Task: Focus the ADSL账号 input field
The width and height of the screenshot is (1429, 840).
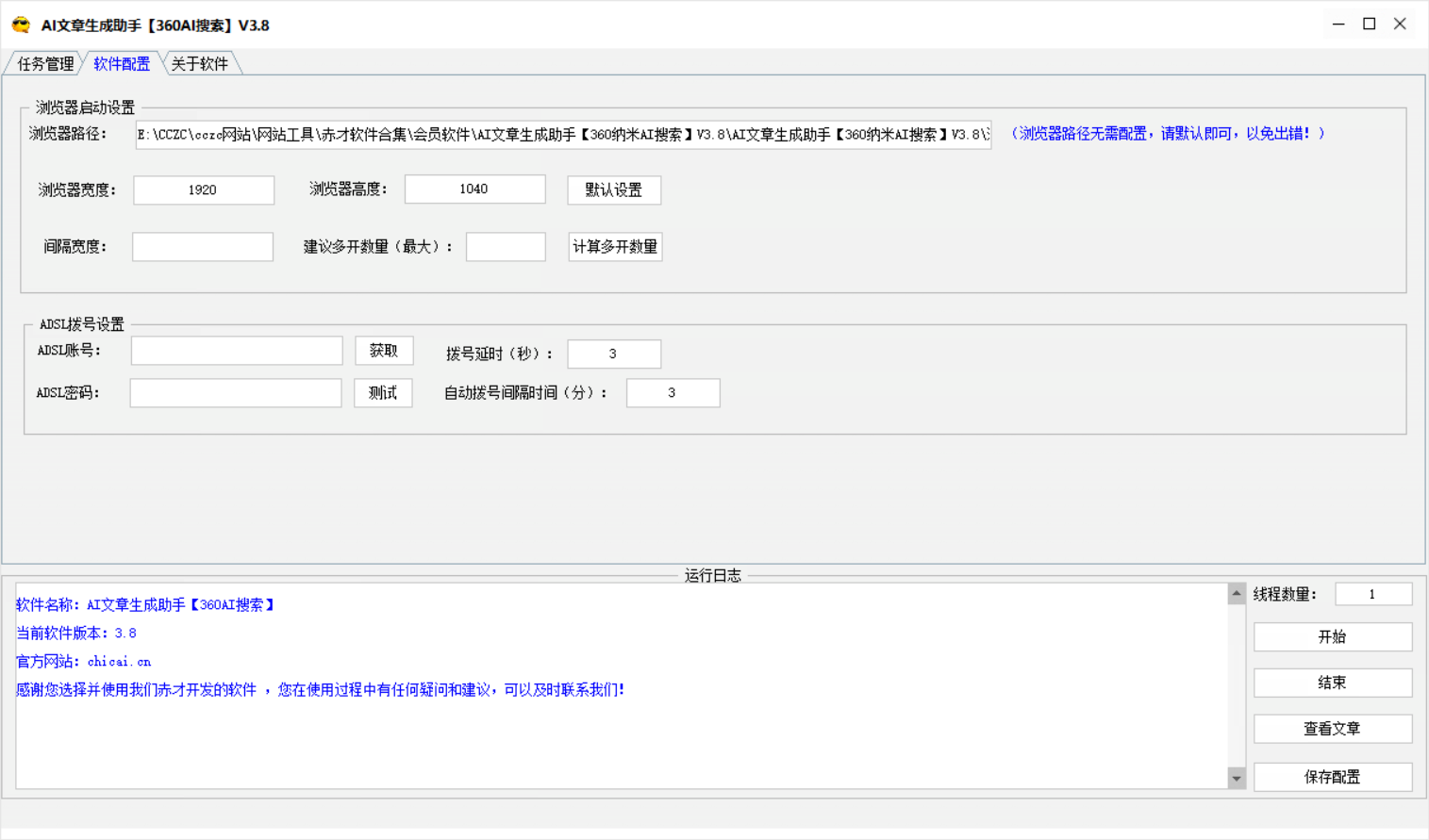Action: click(237, 351)
